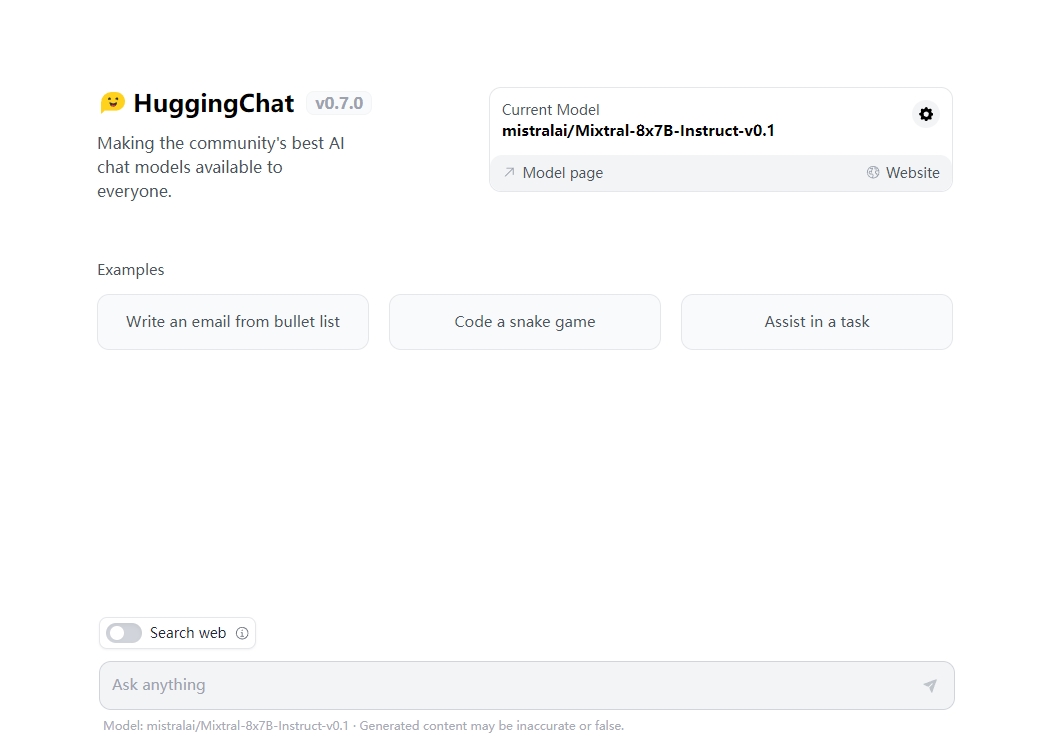Choose the 'Code a snake game' example

[525, 322]
